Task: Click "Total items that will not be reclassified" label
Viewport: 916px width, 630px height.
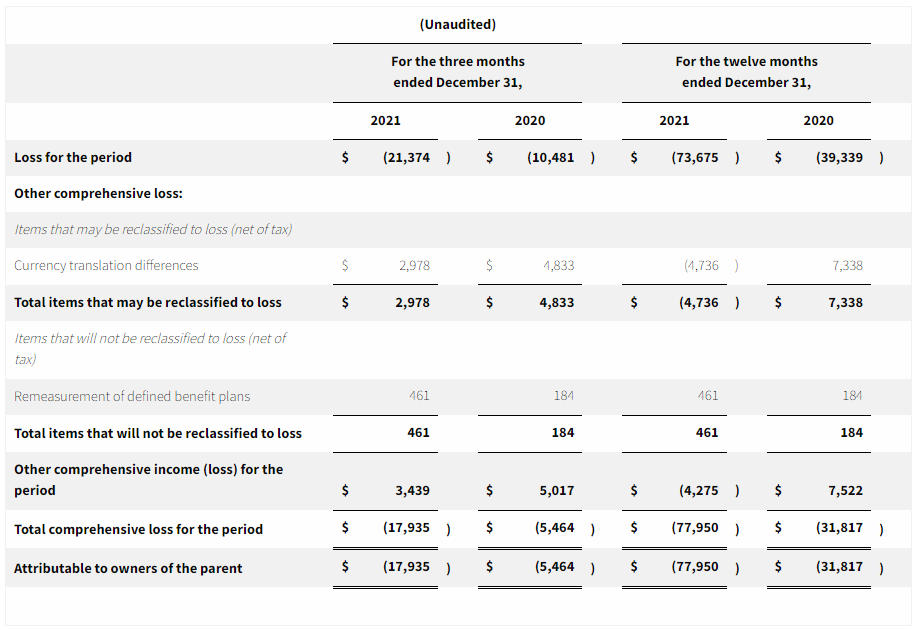Action: click(158, 433)
